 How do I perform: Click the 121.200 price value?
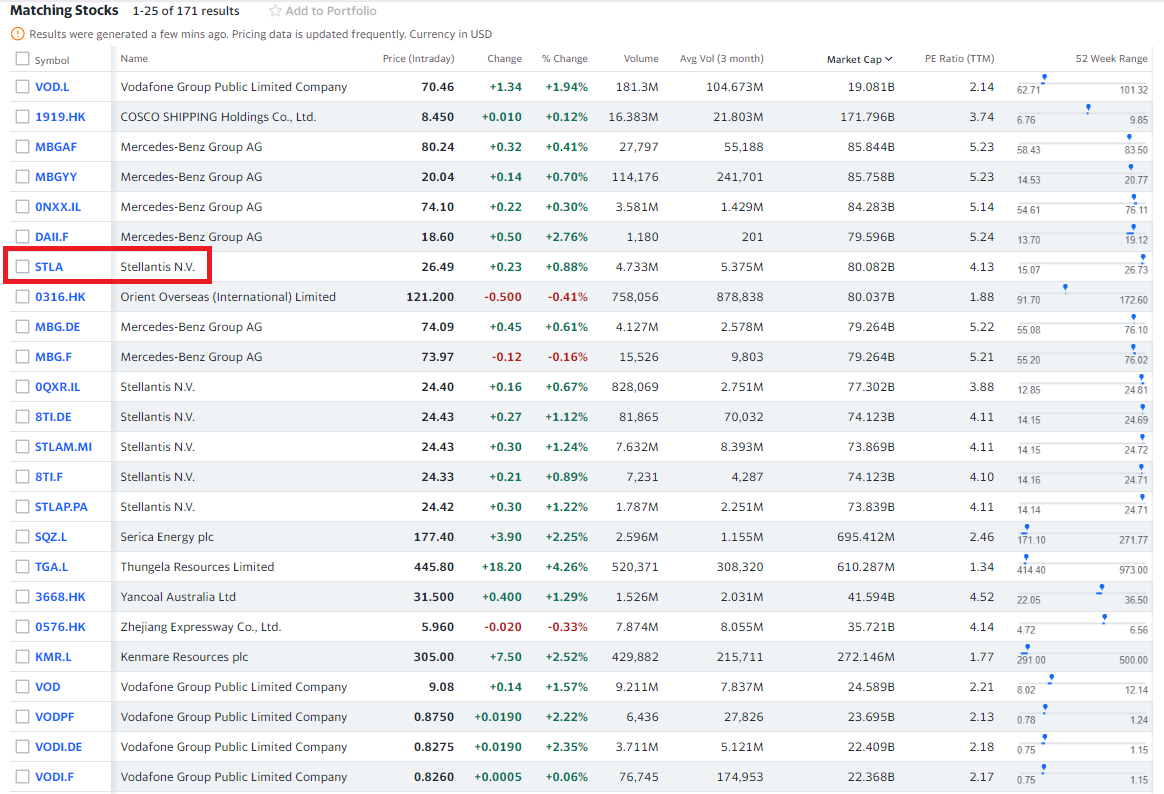[430, 297]
